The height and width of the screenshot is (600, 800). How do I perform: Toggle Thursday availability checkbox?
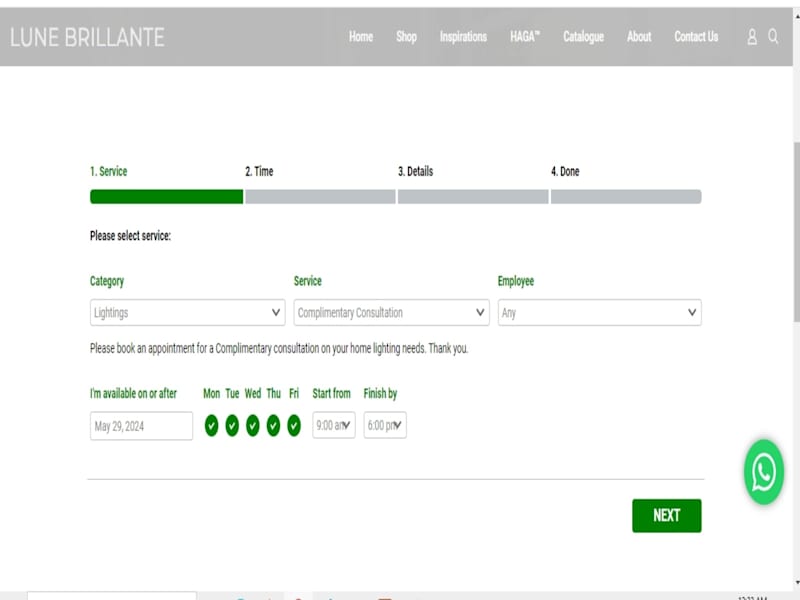coord(273,426)
